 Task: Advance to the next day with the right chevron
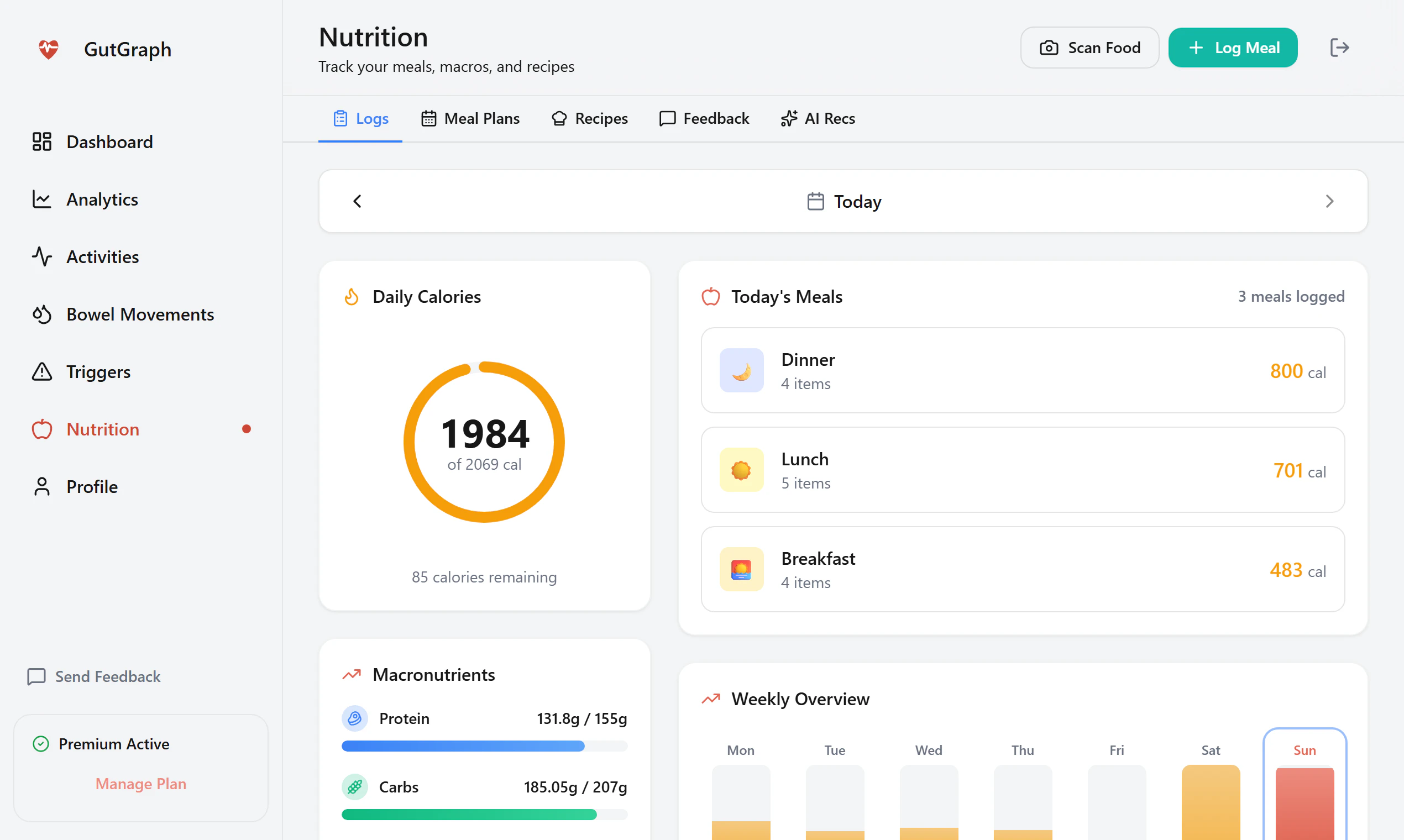(x=1330, y=201)
